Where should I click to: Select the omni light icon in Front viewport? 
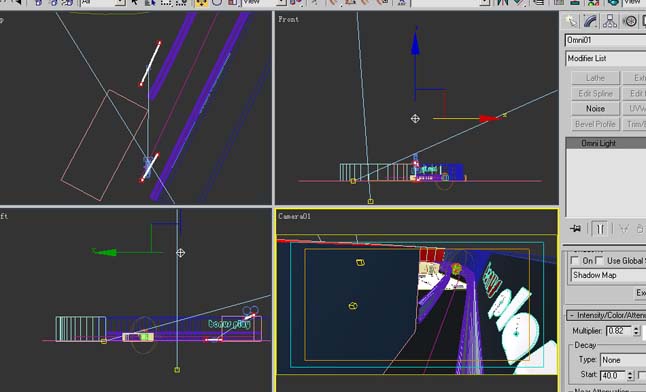pos(415,119)
